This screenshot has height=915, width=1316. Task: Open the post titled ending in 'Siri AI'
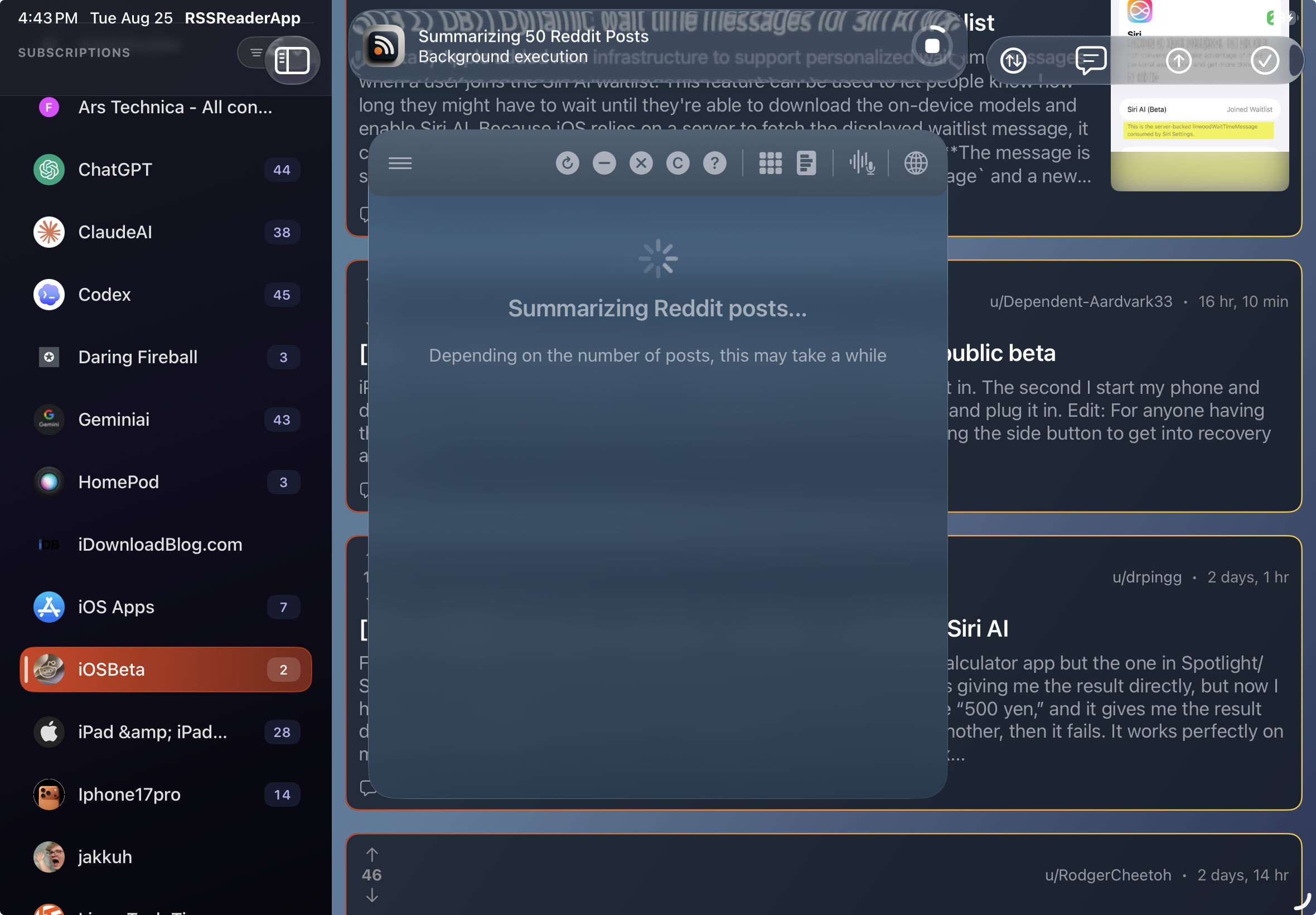(978, 629)
